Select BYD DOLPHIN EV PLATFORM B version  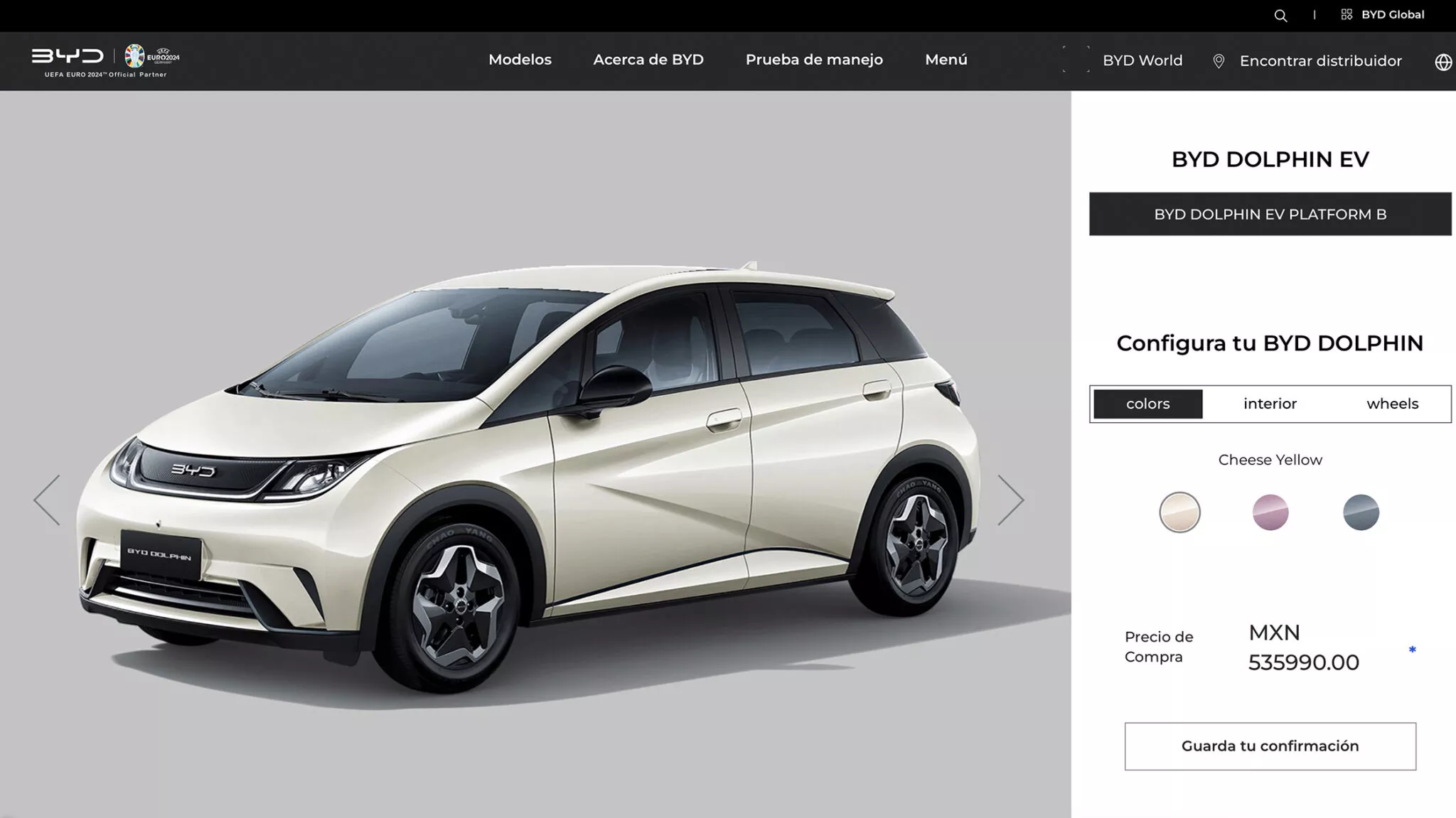pos(1270,214)
